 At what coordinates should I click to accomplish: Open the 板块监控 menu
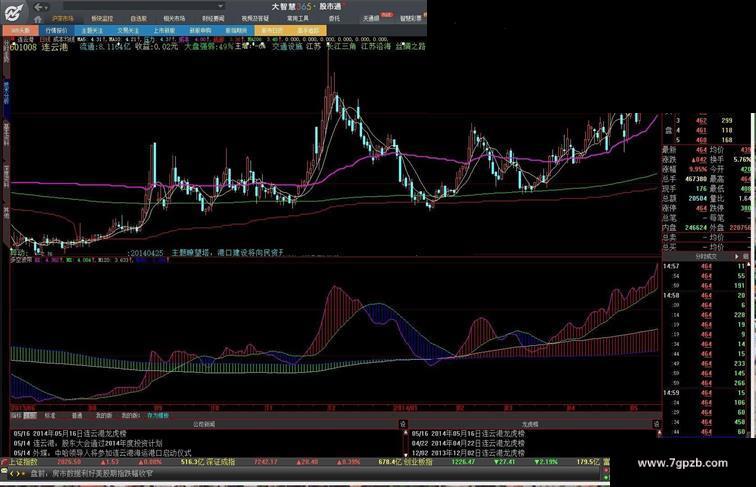tap(102, 18)
